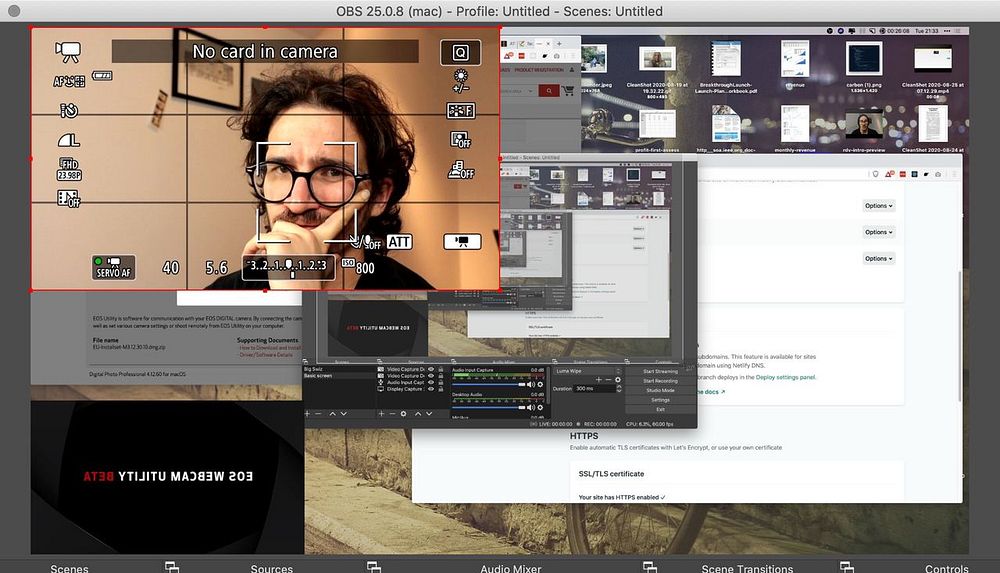Mute Desktop Audio speaker icon
This screenshot has width=1000, height=573.
click(531, 408)
